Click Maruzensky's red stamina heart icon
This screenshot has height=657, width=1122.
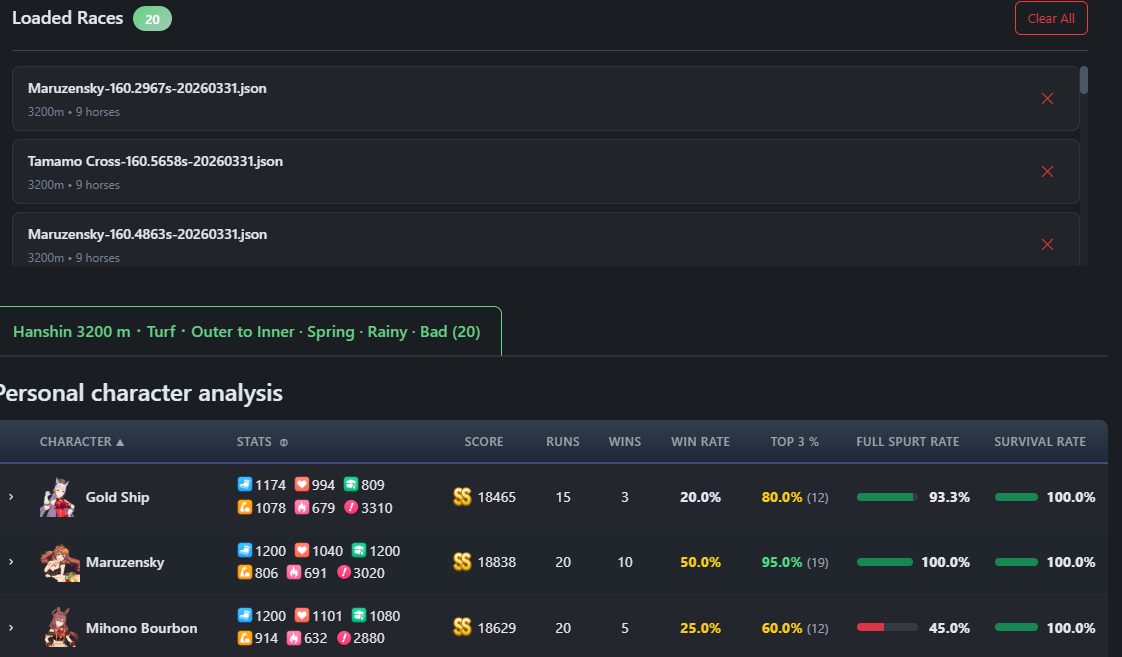tap(302, 550)
